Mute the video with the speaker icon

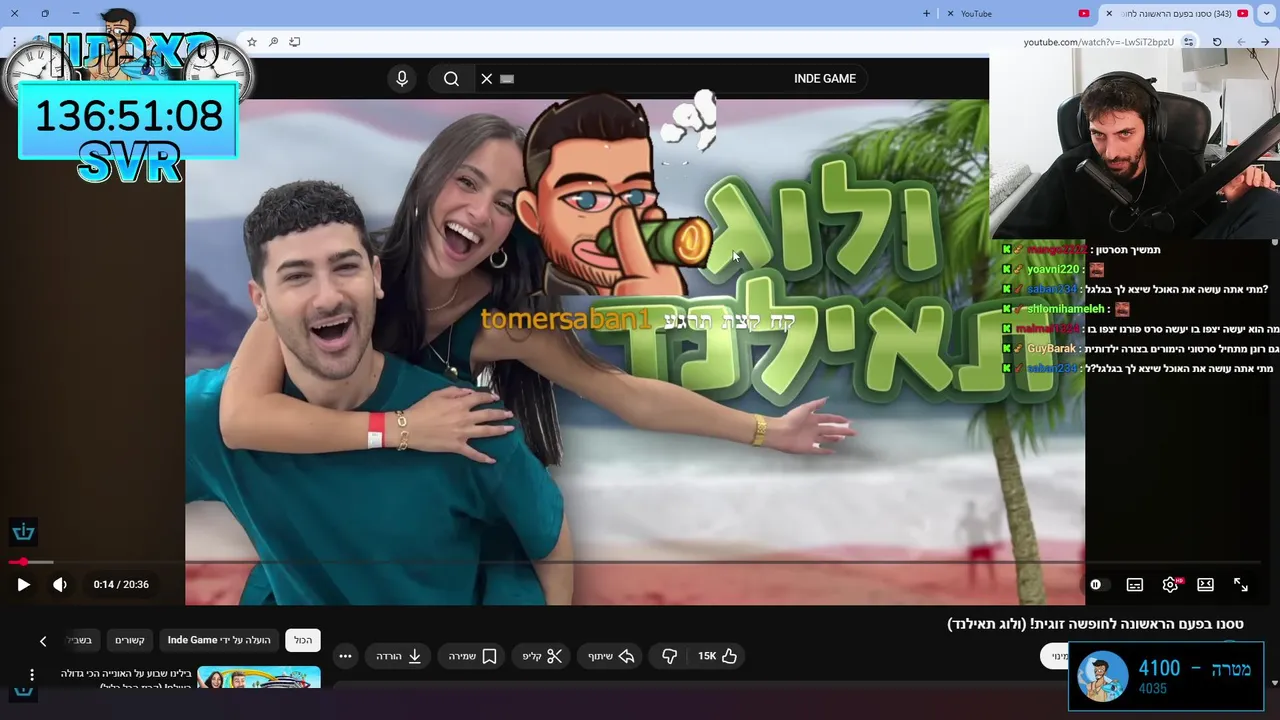pyautogui.click(x=60, y=585)
